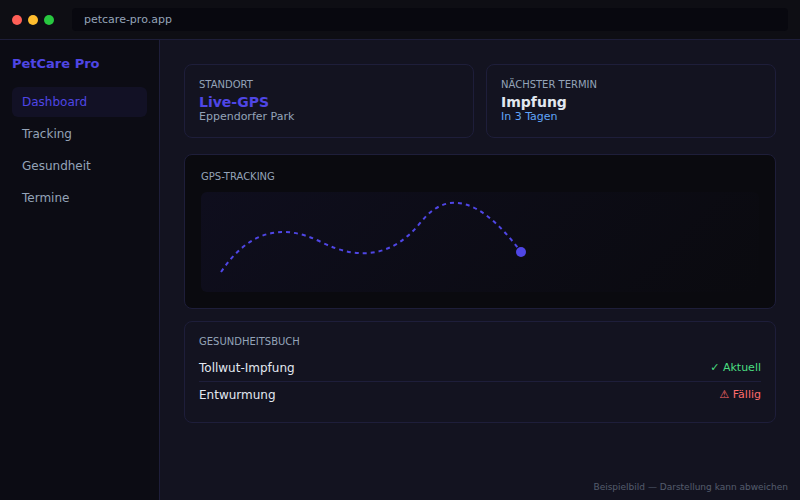Go to Tracking in the sidebar
This screenshot has width=800, height=500.
point(47,134)
